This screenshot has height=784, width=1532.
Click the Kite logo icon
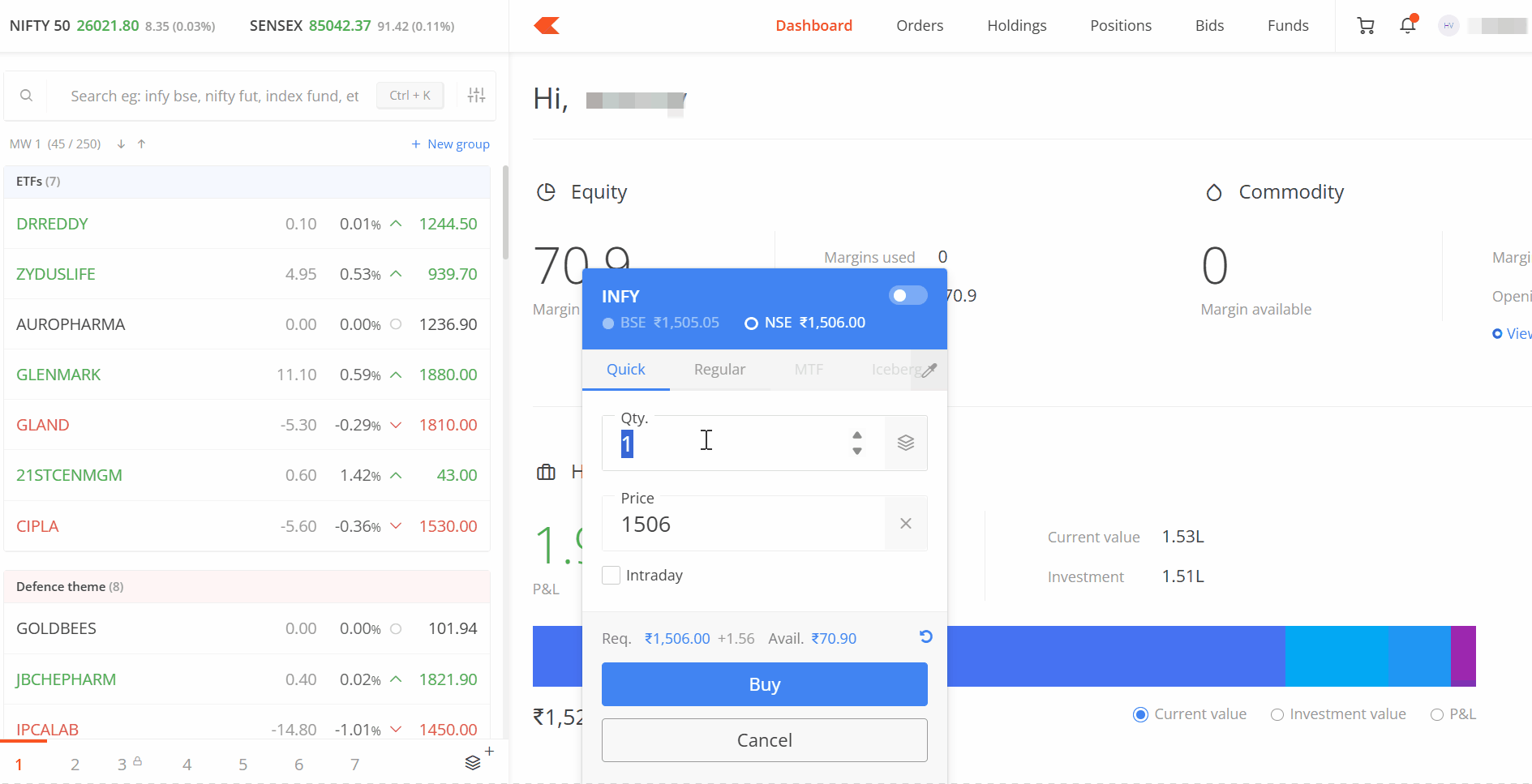click(x=547, y=26)
